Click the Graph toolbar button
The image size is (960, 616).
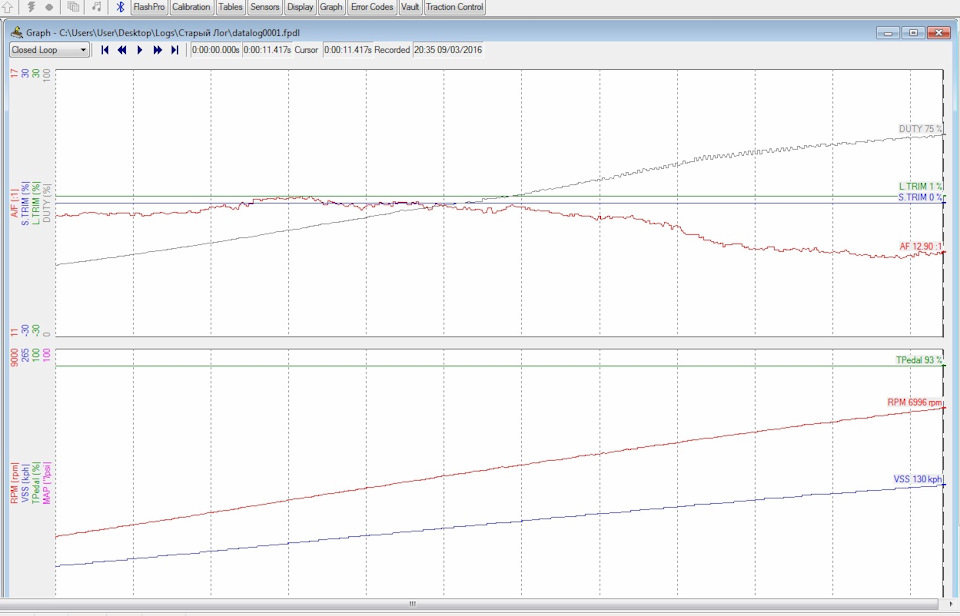[331, 7]
